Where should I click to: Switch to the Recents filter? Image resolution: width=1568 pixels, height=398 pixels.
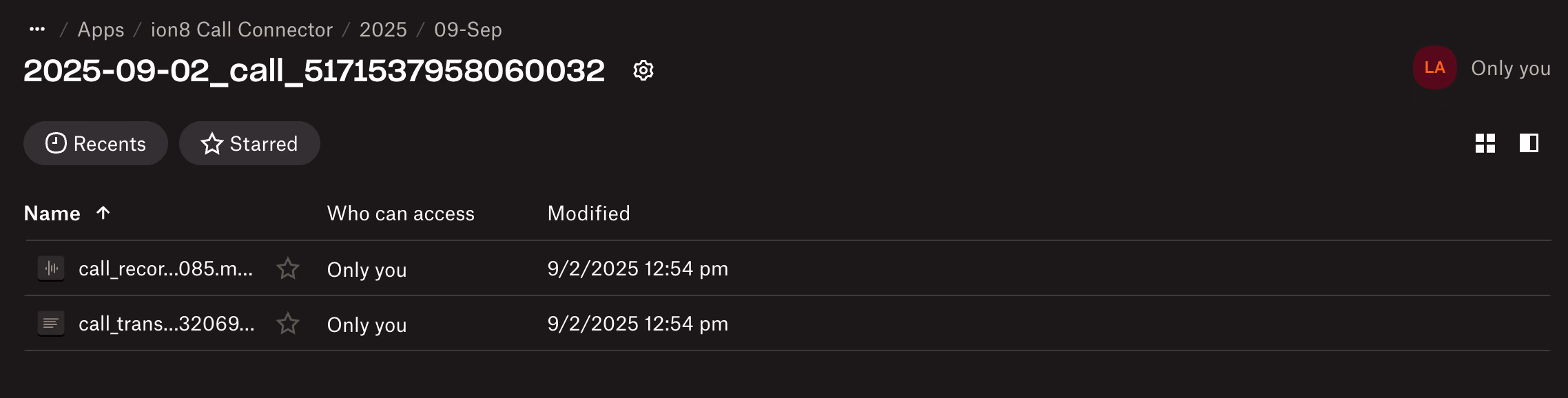click(95, 143)
